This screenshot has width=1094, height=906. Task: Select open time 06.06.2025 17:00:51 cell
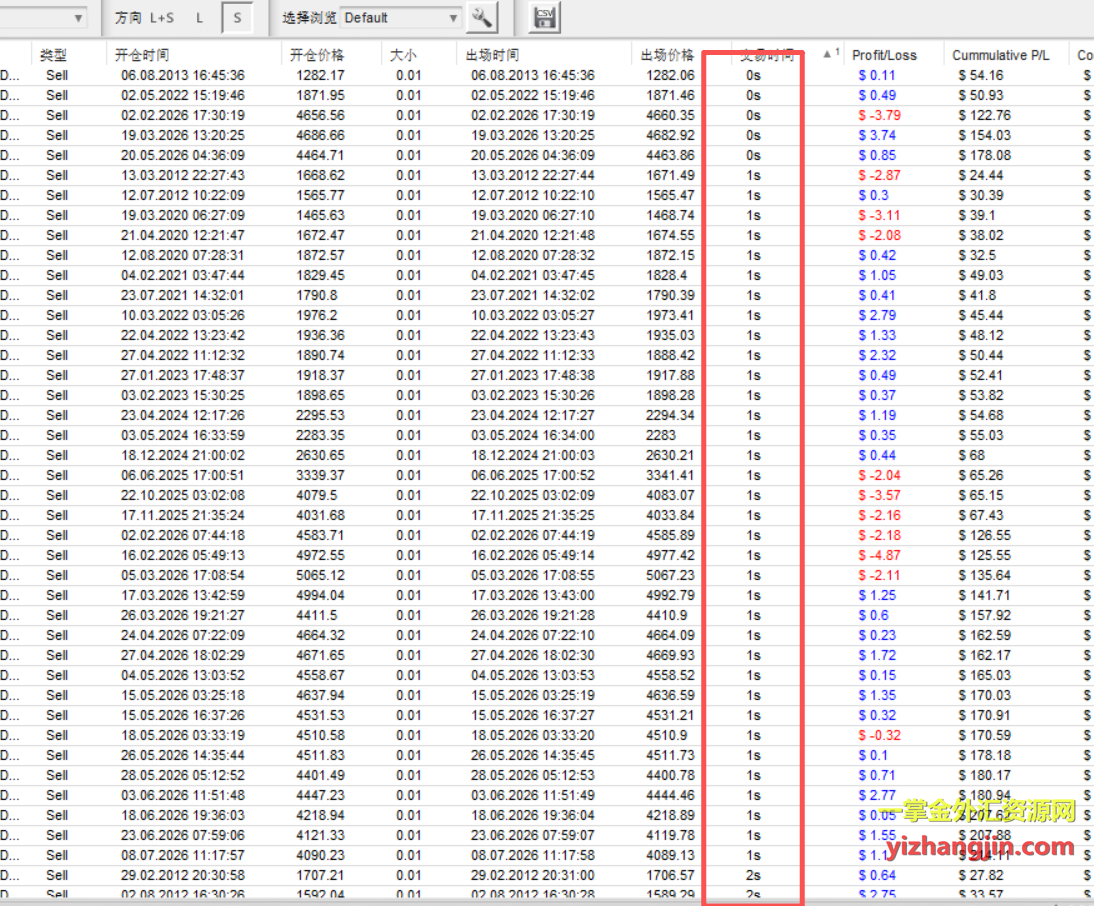tap(183, 475)
